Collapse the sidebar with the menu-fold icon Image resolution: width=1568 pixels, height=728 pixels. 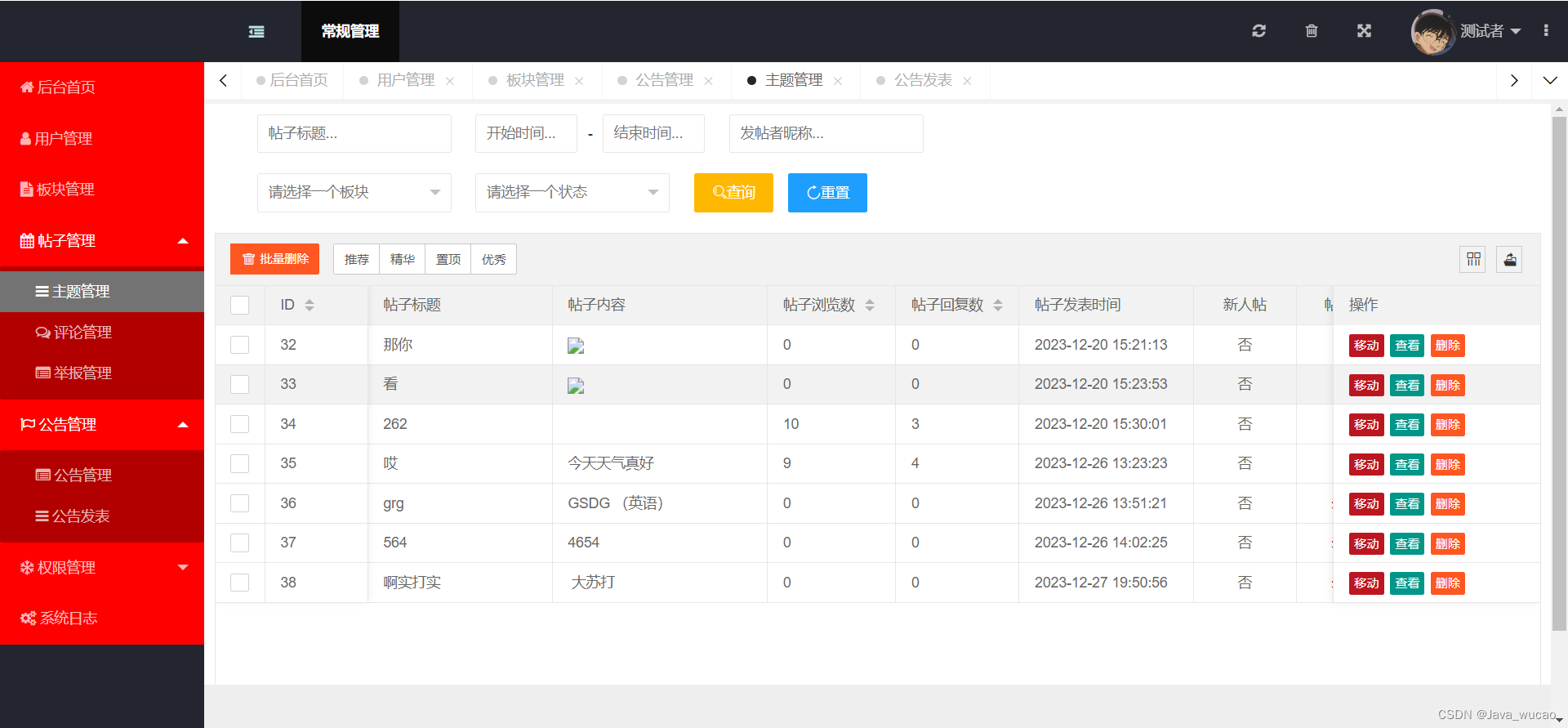(x=256, y=31)
